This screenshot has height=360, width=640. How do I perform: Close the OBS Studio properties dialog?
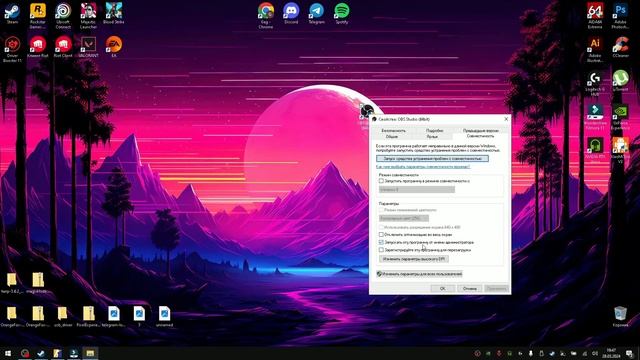(x=506, y=119)
